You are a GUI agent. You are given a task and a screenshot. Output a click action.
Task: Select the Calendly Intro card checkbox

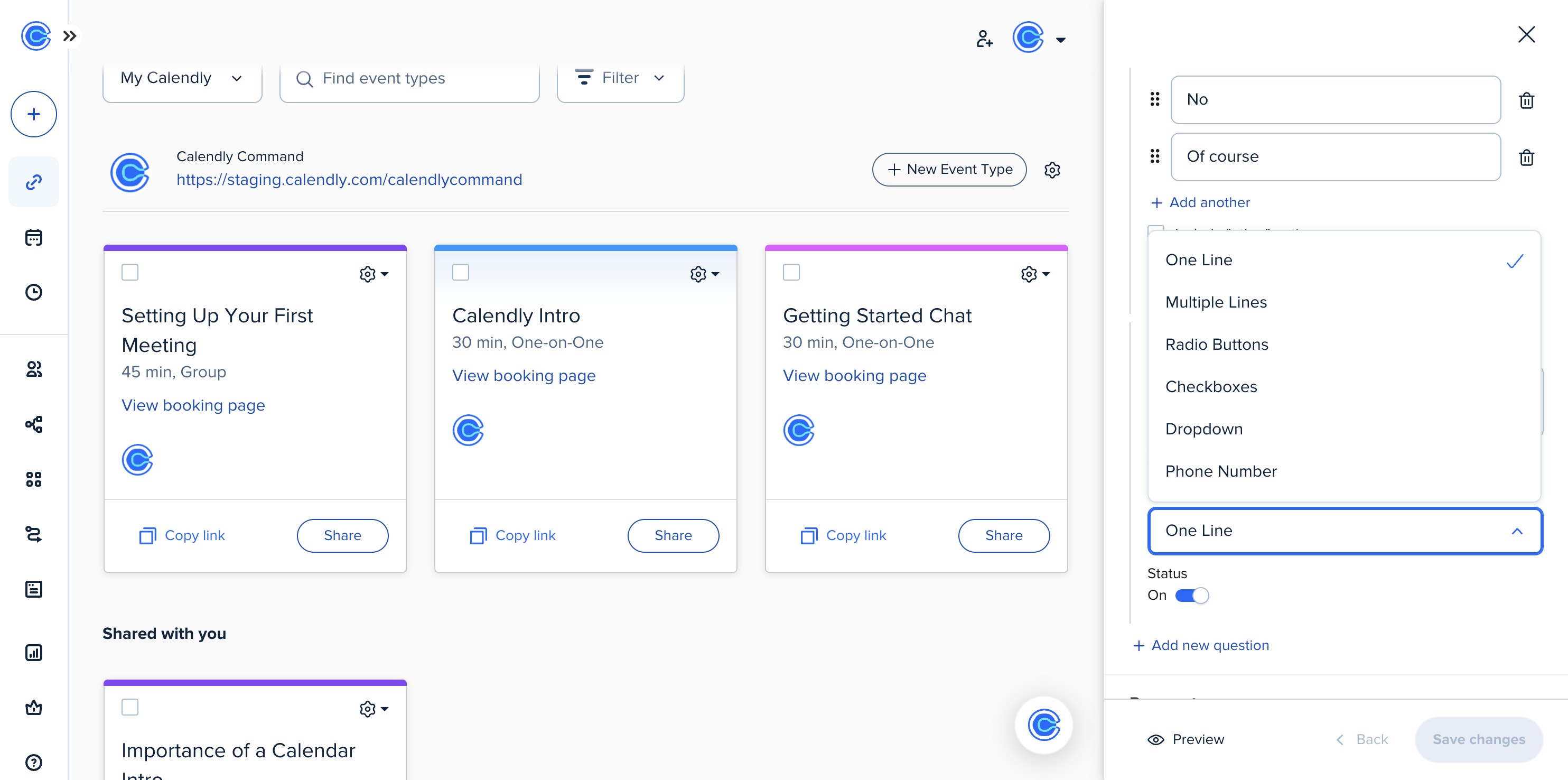[461, 272]
